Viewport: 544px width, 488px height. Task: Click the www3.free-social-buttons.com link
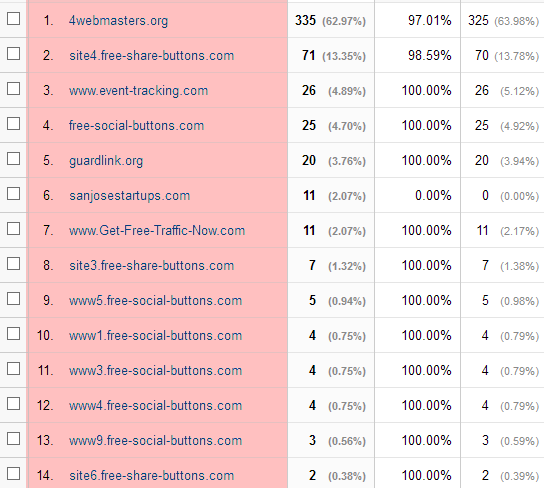pos(155,371)
